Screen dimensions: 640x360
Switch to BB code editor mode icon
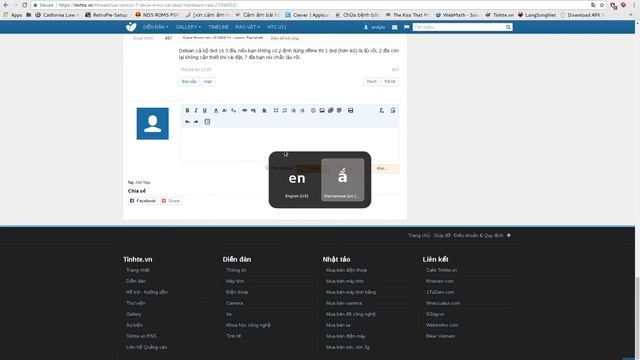pos(393,110)
